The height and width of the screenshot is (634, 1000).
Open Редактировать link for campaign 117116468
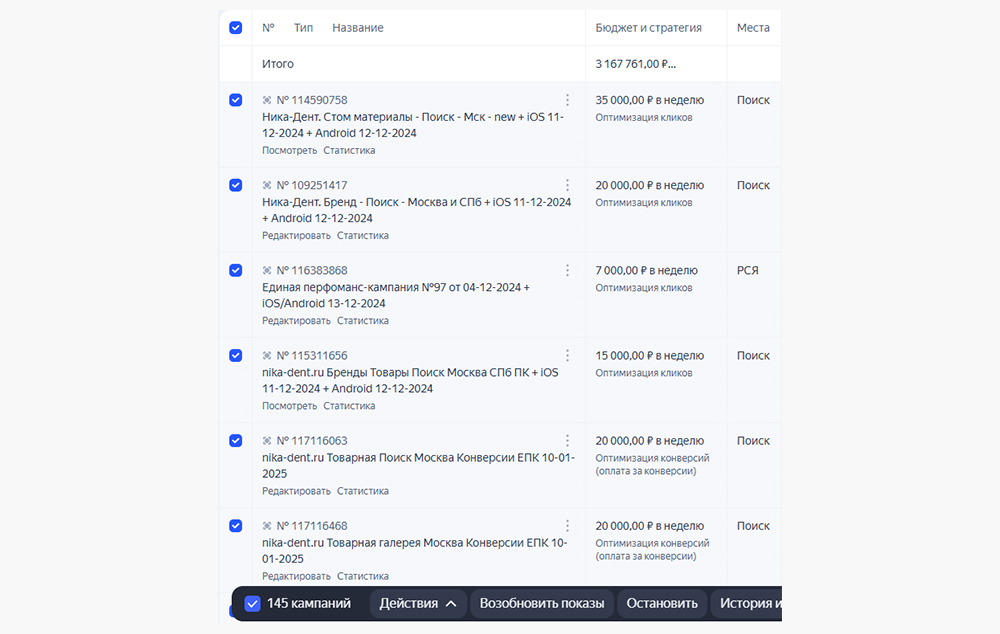point(296,576)
